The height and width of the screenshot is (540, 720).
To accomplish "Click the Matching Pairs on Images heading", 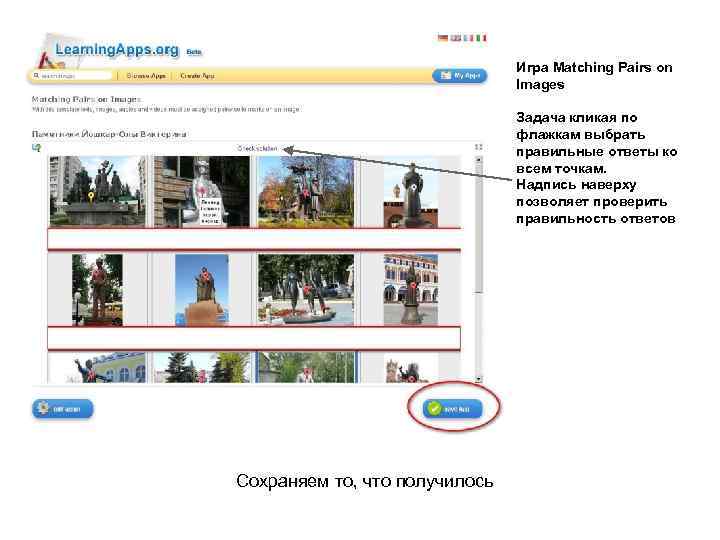I will [x=86, y=99].
